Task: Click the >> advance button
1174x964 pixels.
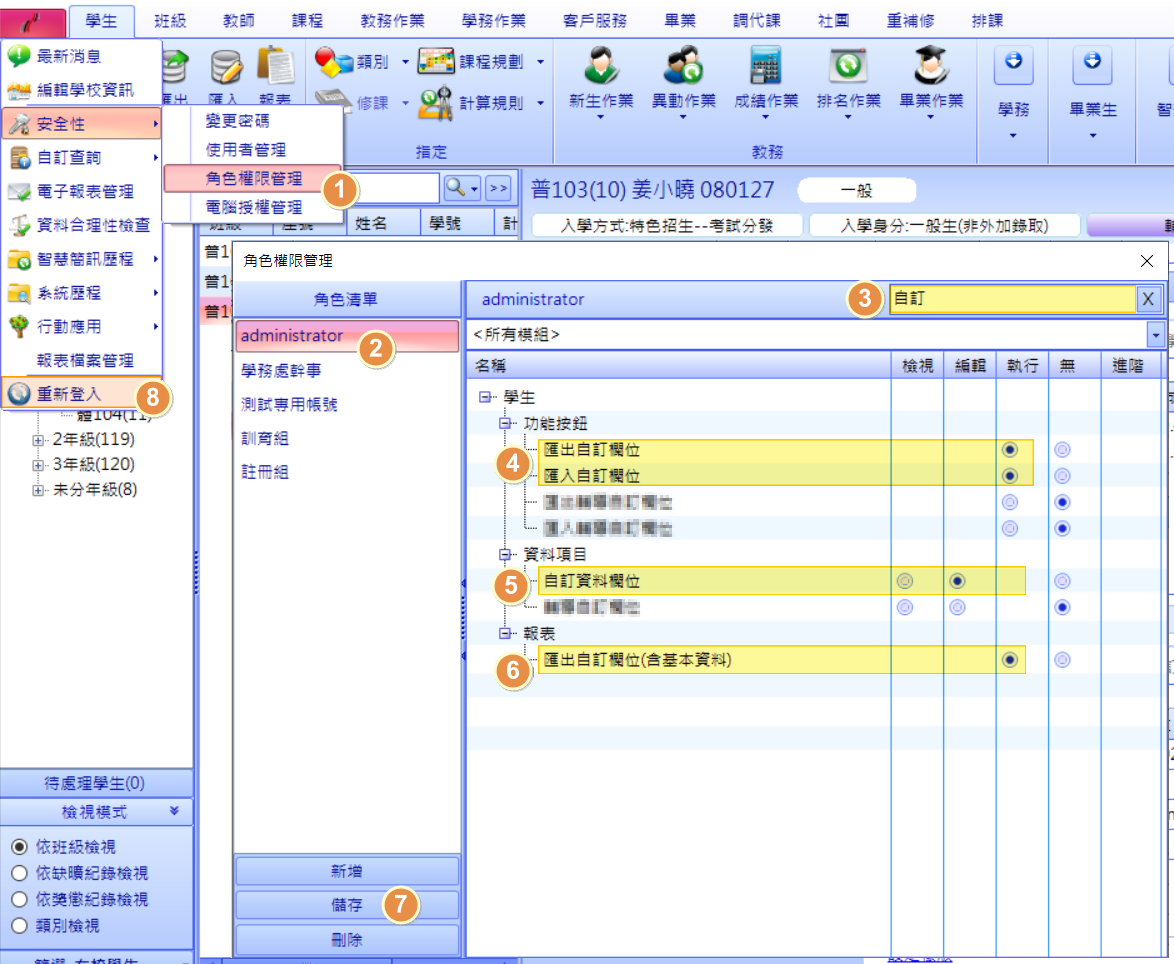Action: pyautogui.click(x=498, y=189)
